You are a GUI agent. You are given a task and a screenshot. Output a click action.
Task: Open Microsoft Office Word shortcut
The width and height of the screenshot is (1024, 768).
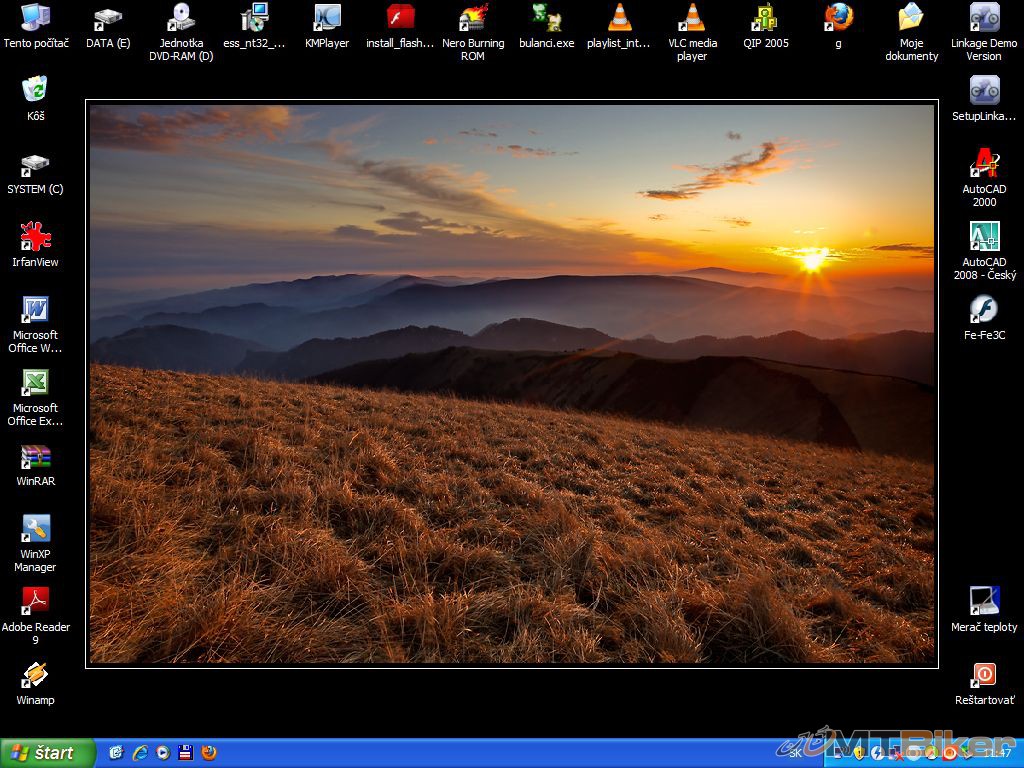(x=35, y=310)
